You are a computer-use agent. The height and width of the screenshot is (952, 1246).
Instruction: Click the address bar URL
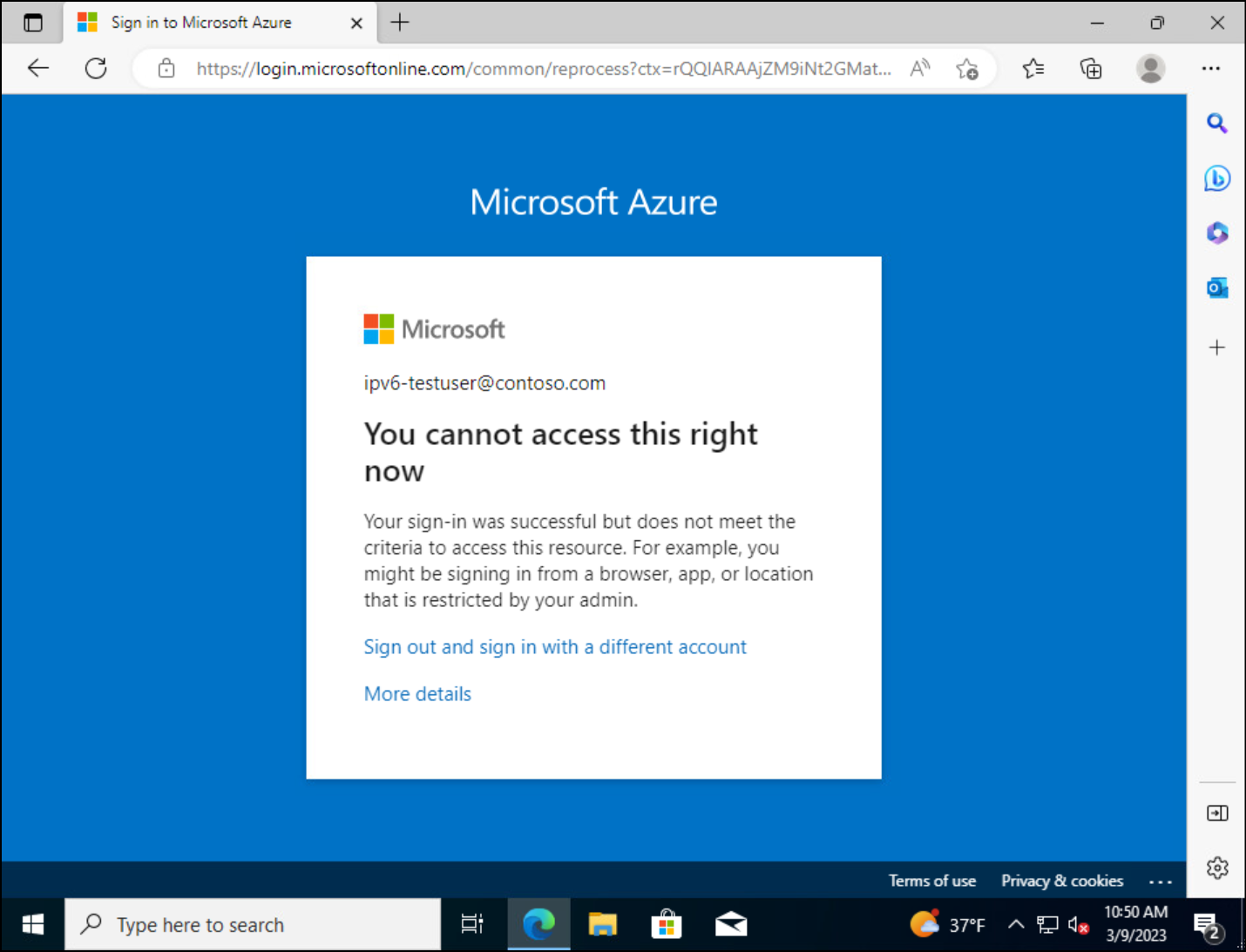coord(544,69)
